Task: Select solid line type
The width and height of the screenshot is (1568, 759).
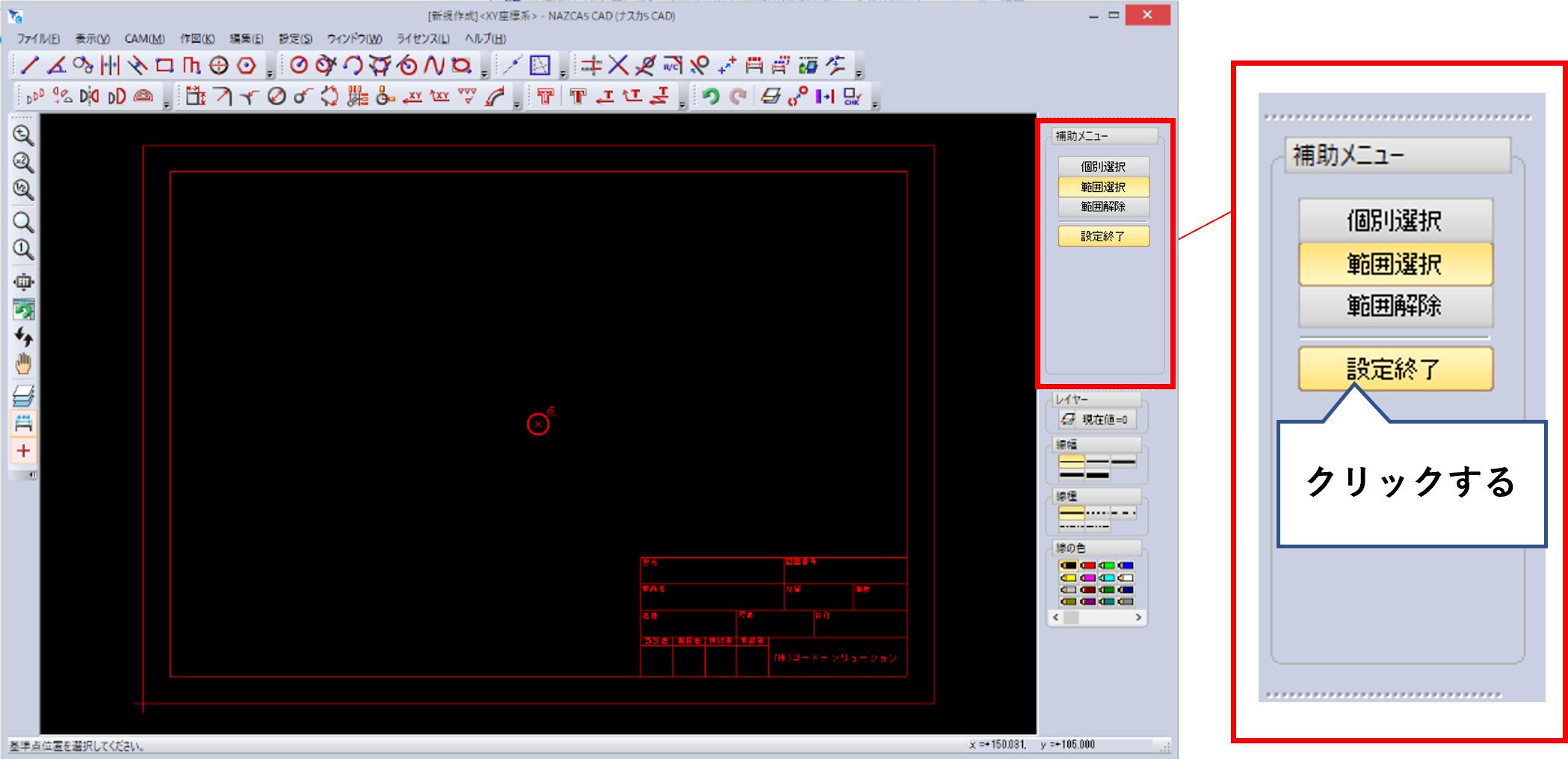Action: (x=1071, y=513)
